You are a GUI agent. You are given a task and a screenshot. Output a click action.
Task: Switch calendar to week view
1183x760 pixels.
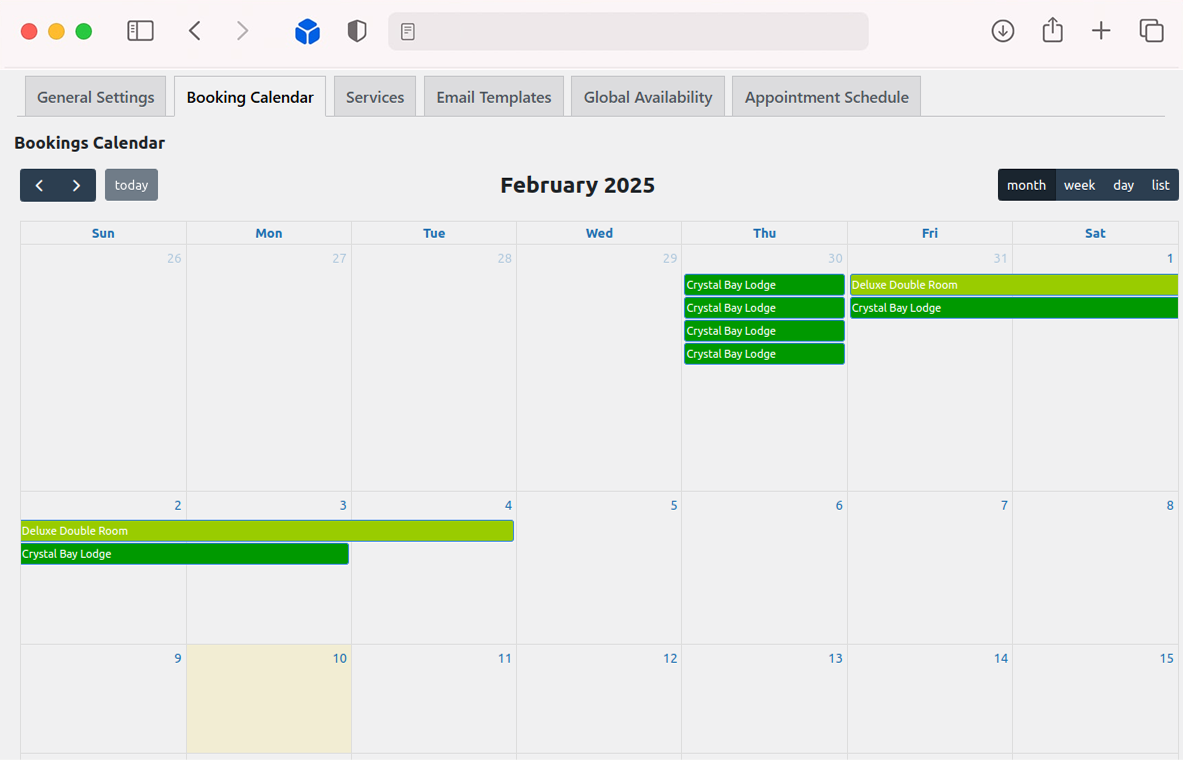tap(1079, 185)
